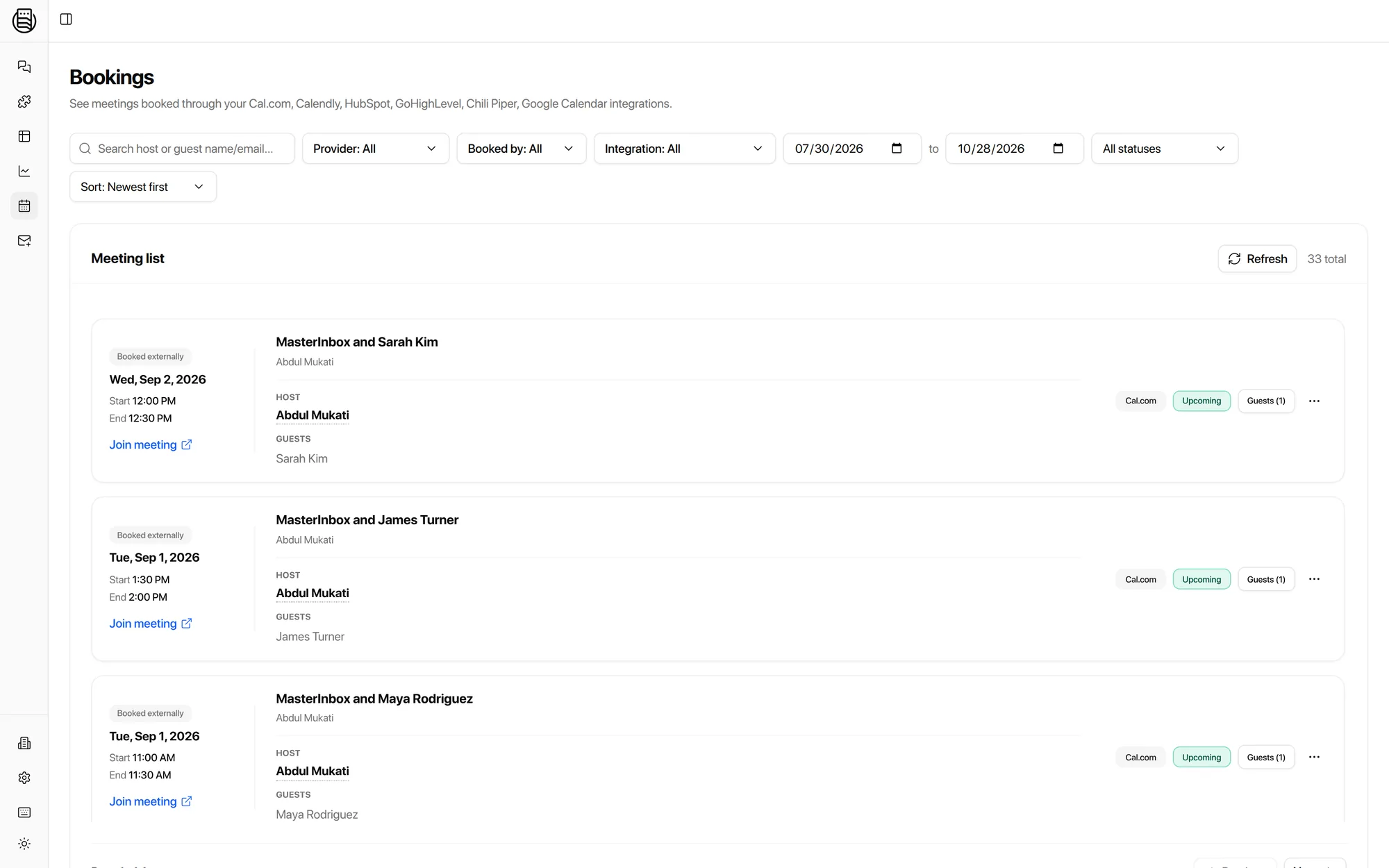The image size is (1389, 868).
Task: Click "Booked externally" tag on Sarah Kim meeting
Action: tap(150, 356)
